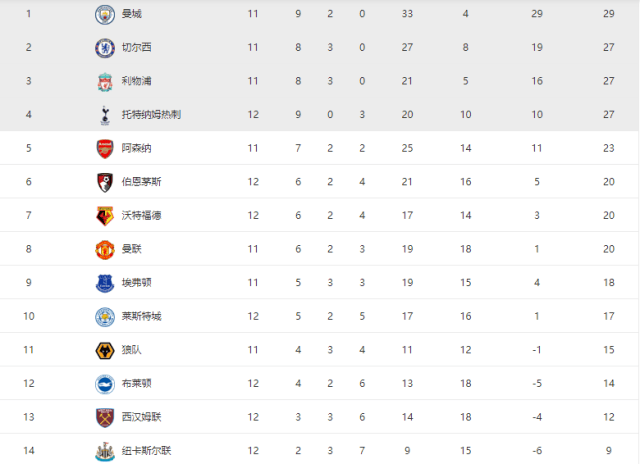Open the Arsenal cannon crest
The image size is (640, 464).
pyautogui.click(x=103, y=148)
